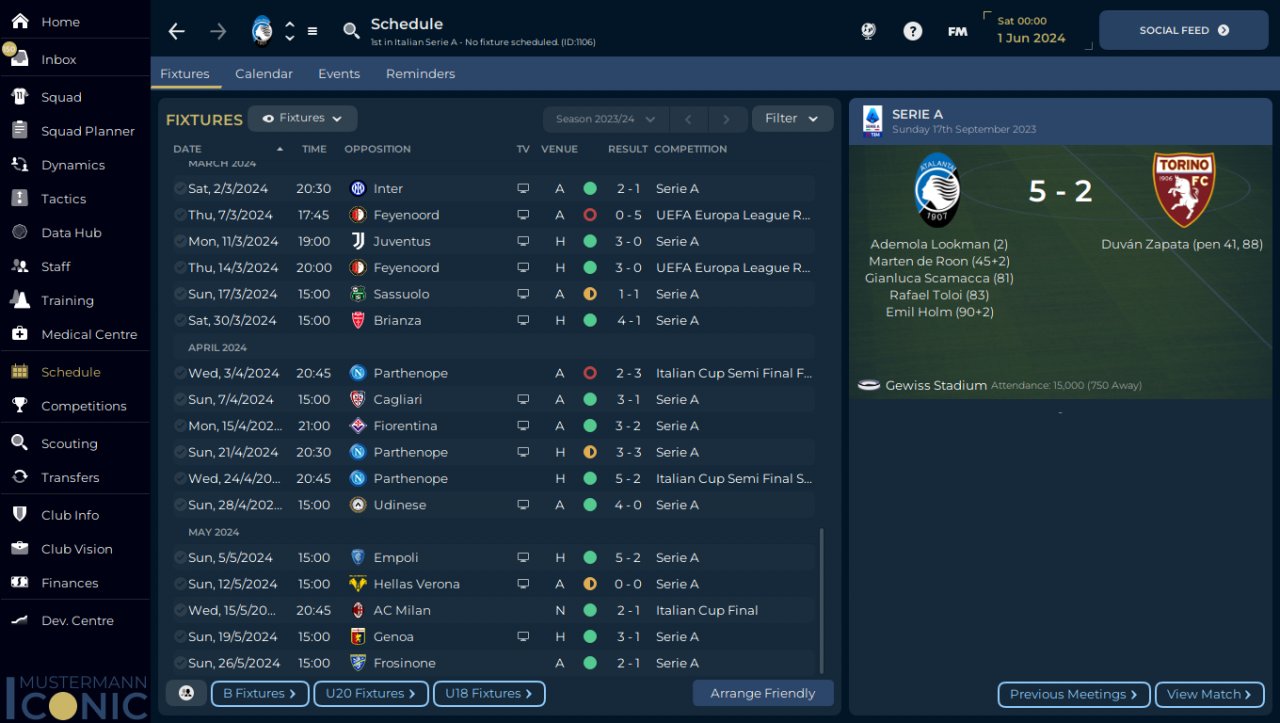
Task: Open the help question mark icon
Action: [x=912, y=31]
